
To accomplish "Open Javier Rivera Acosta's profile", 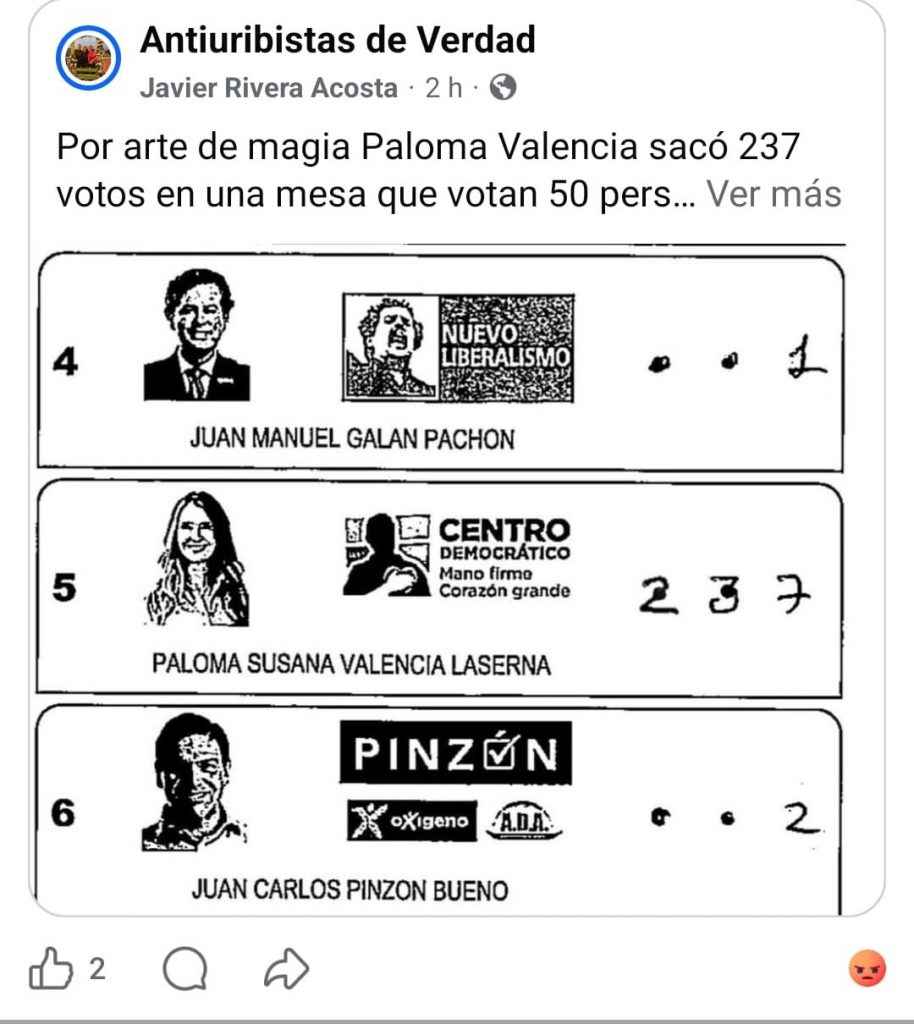I will (x=269, y=88).
